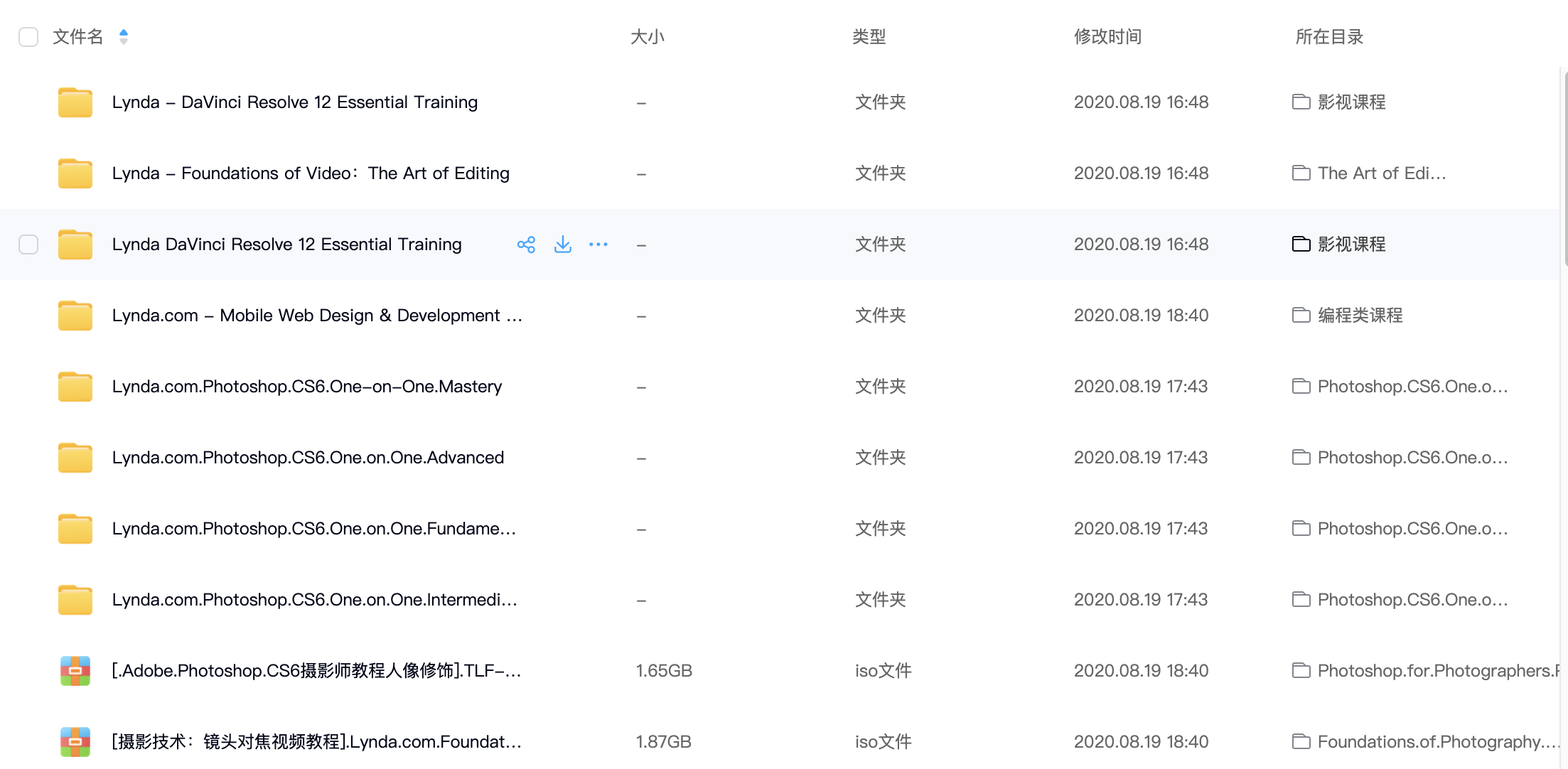Click download icon on the hovered row
The height and width of the screenshot is (769, 1568).
tap(562, 244)
